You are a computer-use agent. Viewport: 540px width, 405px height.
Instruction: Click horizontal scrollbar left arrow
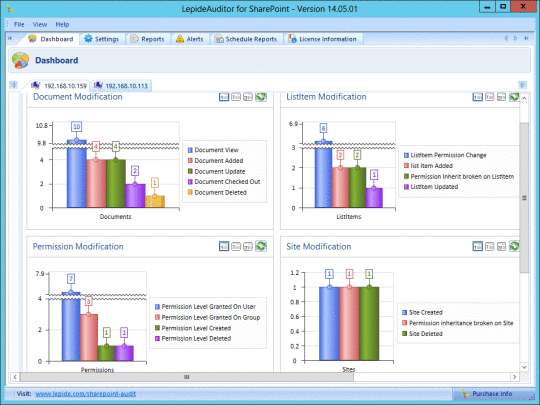(x=15, y=377)
